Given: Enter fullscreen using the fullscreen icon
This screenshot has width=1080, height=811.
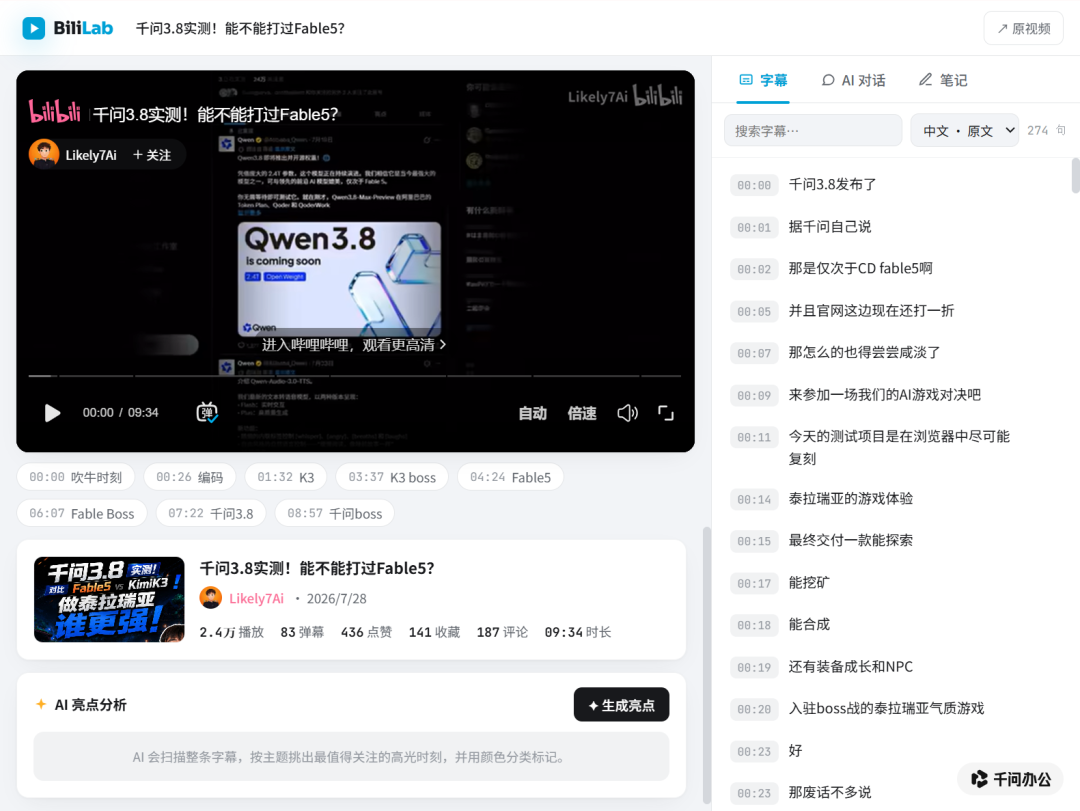Looking at the screenshot, I should tap(665, 413).
